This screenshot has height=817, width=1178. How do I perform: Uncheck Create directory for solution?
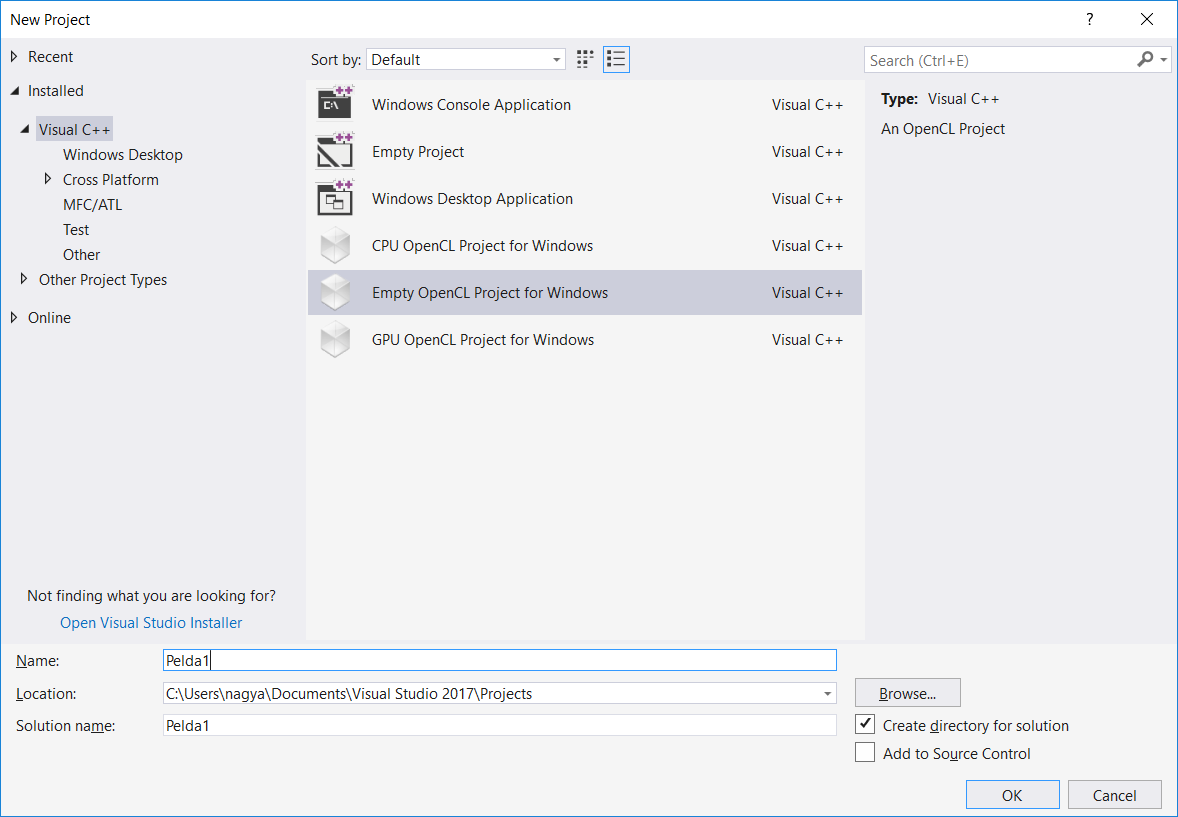coord(865,725)
